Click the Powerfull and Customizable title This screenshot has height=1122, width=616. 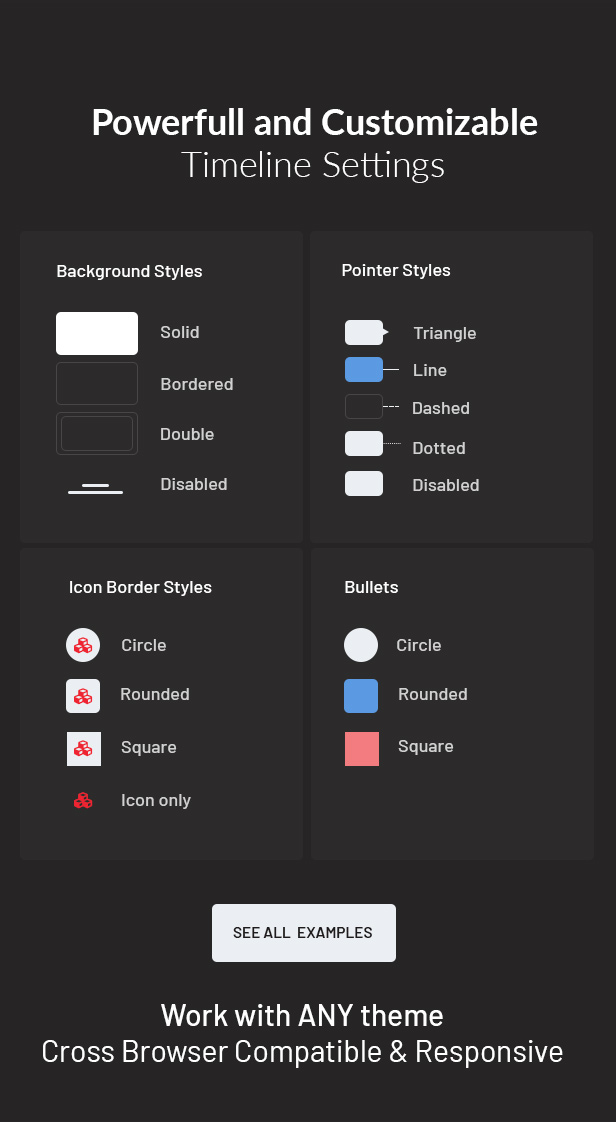click(315, 122)
